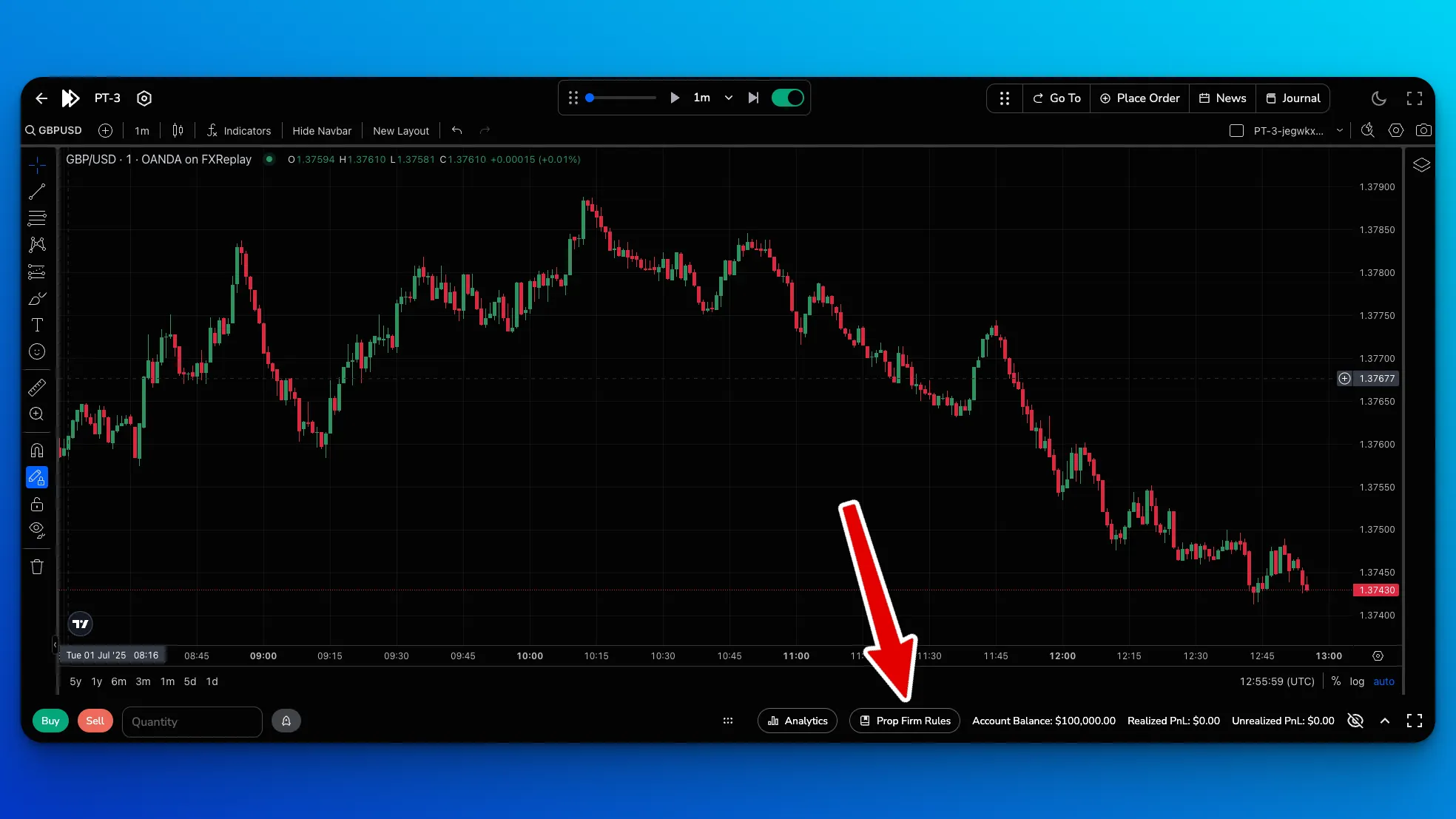The image size is (1456, 819).
Task: Expand the PT-3-jegwkx layout dropdown
Action: [x=1339, y=131]
